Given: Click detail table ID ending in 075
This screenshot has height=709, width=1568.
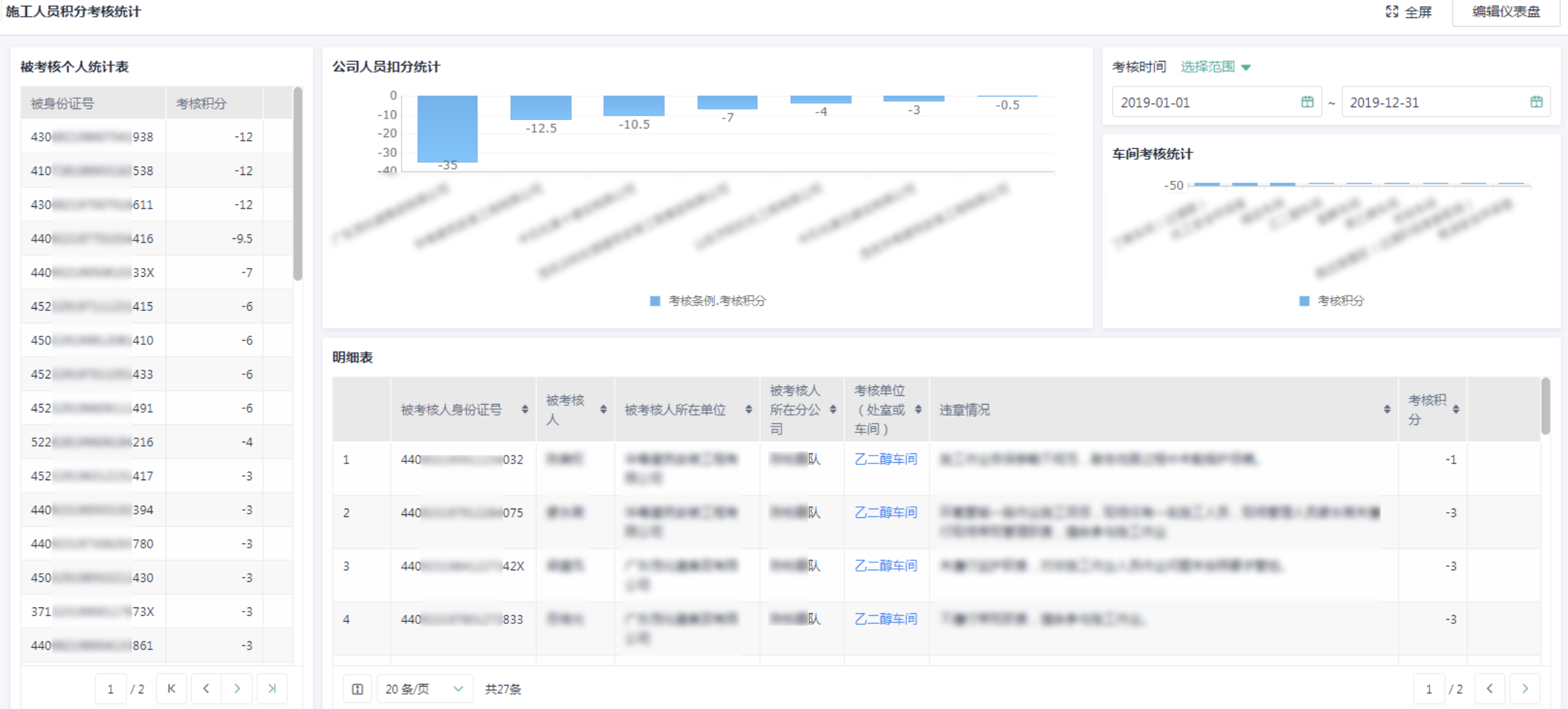Looking at the screenshot, I should point(462,513).
